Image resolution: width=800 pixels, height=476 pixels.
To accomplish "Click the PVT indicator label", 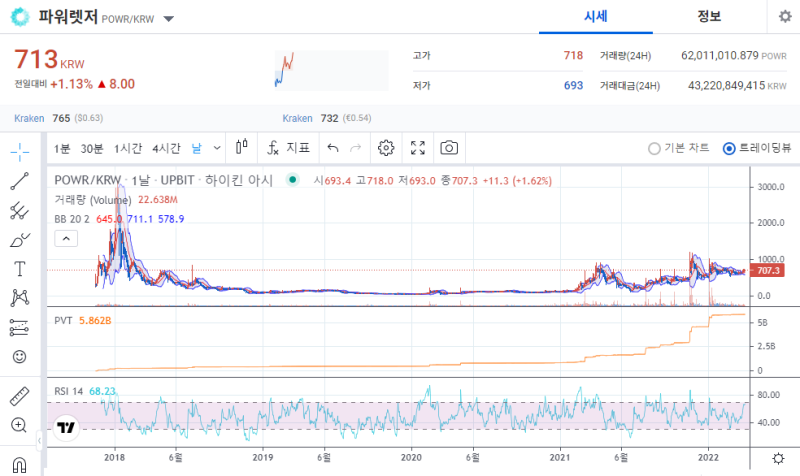I will point(63,320).
